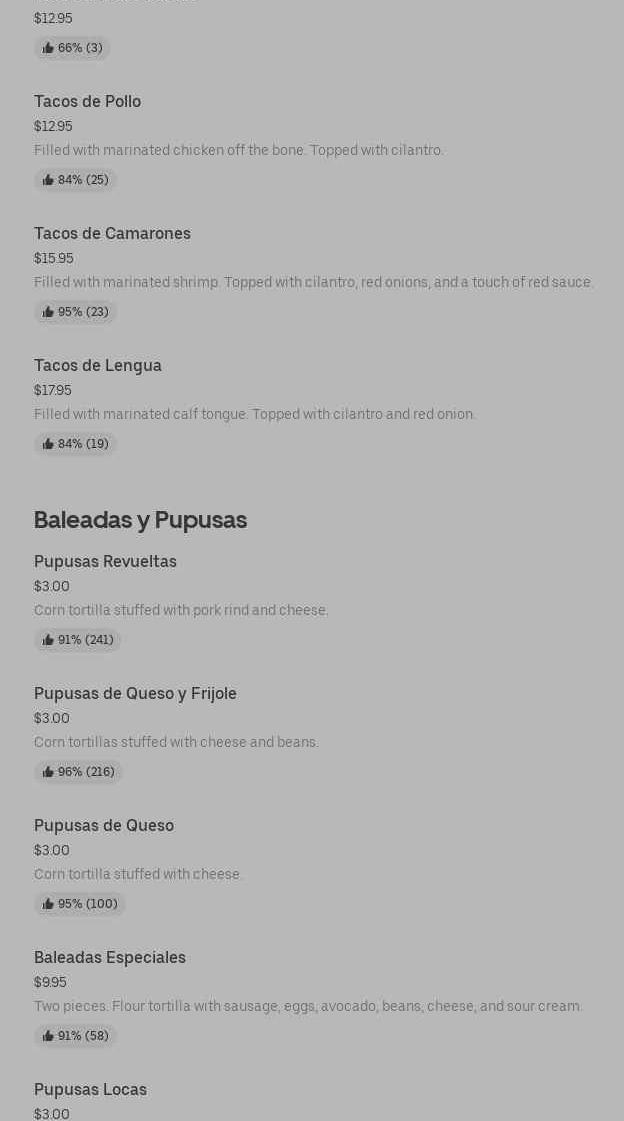This screenshot has width=624, height=1121.
Task: Click thumbs-up rating on Tacos de Camarones
Action: pos(75,312)
